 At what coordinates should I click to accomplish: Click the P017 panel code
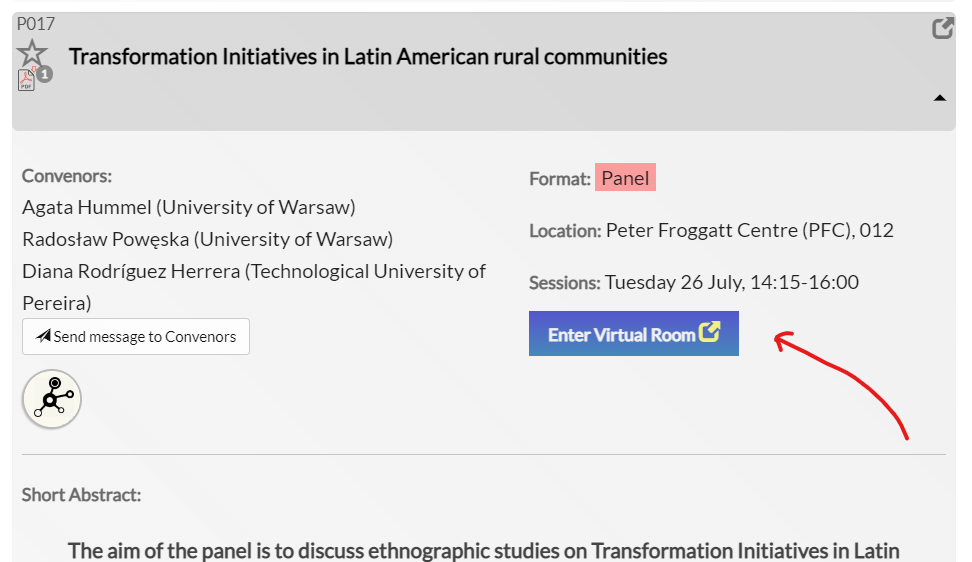[36, 24]
